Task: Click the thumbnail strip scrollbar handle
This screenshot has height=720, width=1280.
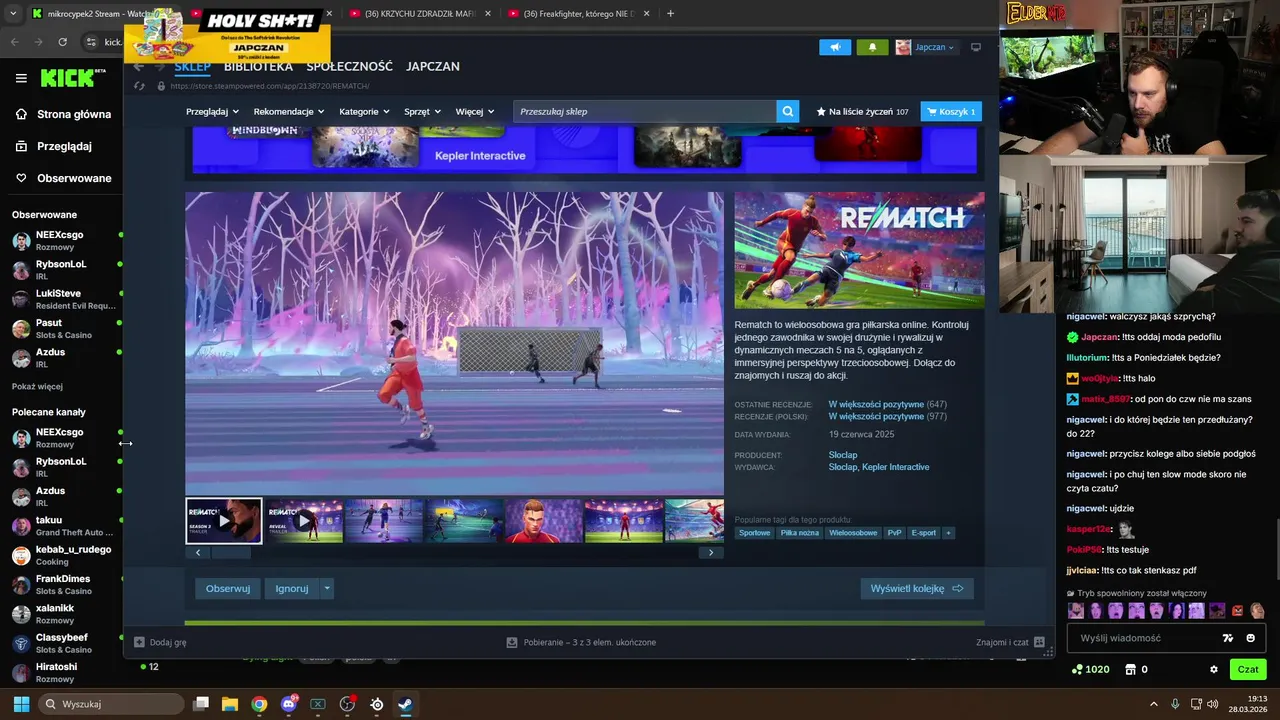Action: click(x=230, y=552)
